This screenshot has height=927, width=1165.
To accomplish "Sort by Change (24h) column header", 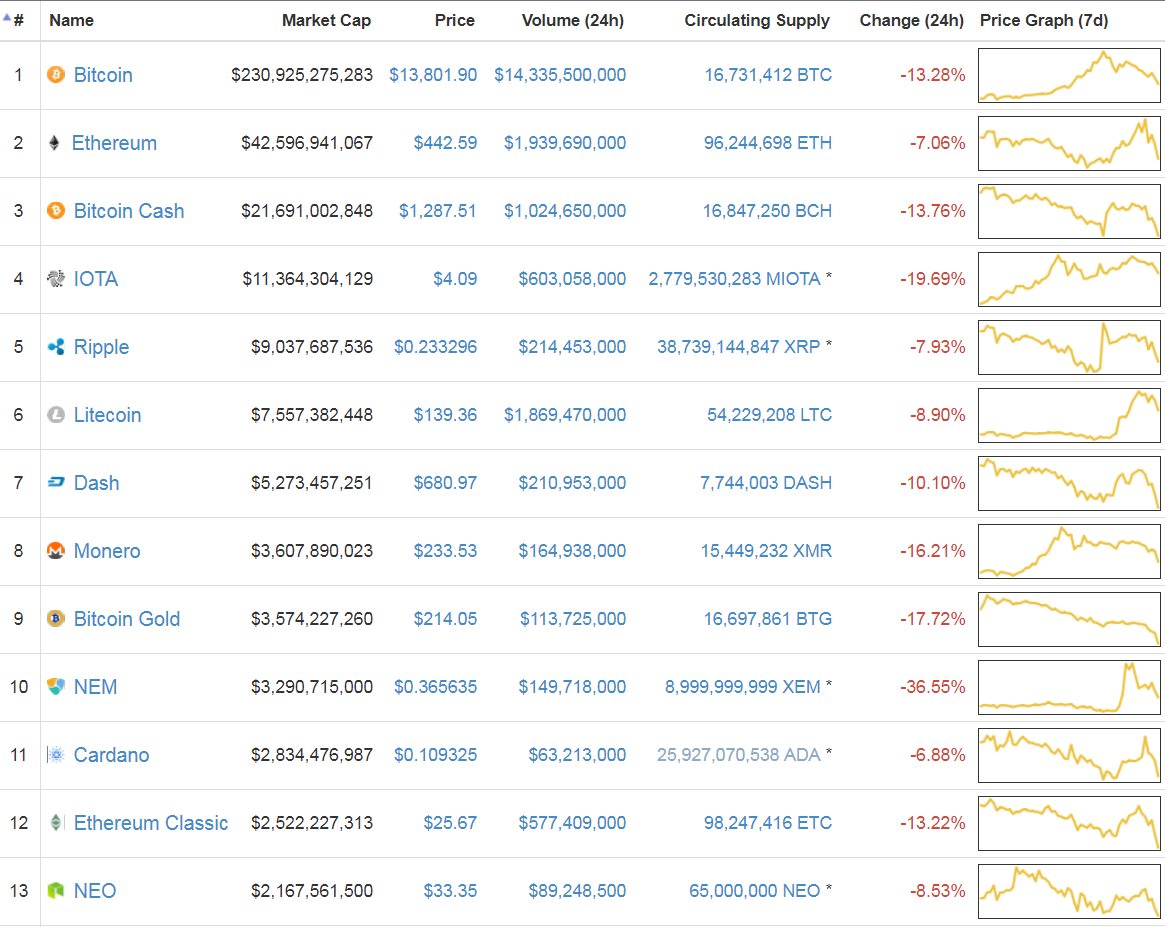I will coord(912,20).
